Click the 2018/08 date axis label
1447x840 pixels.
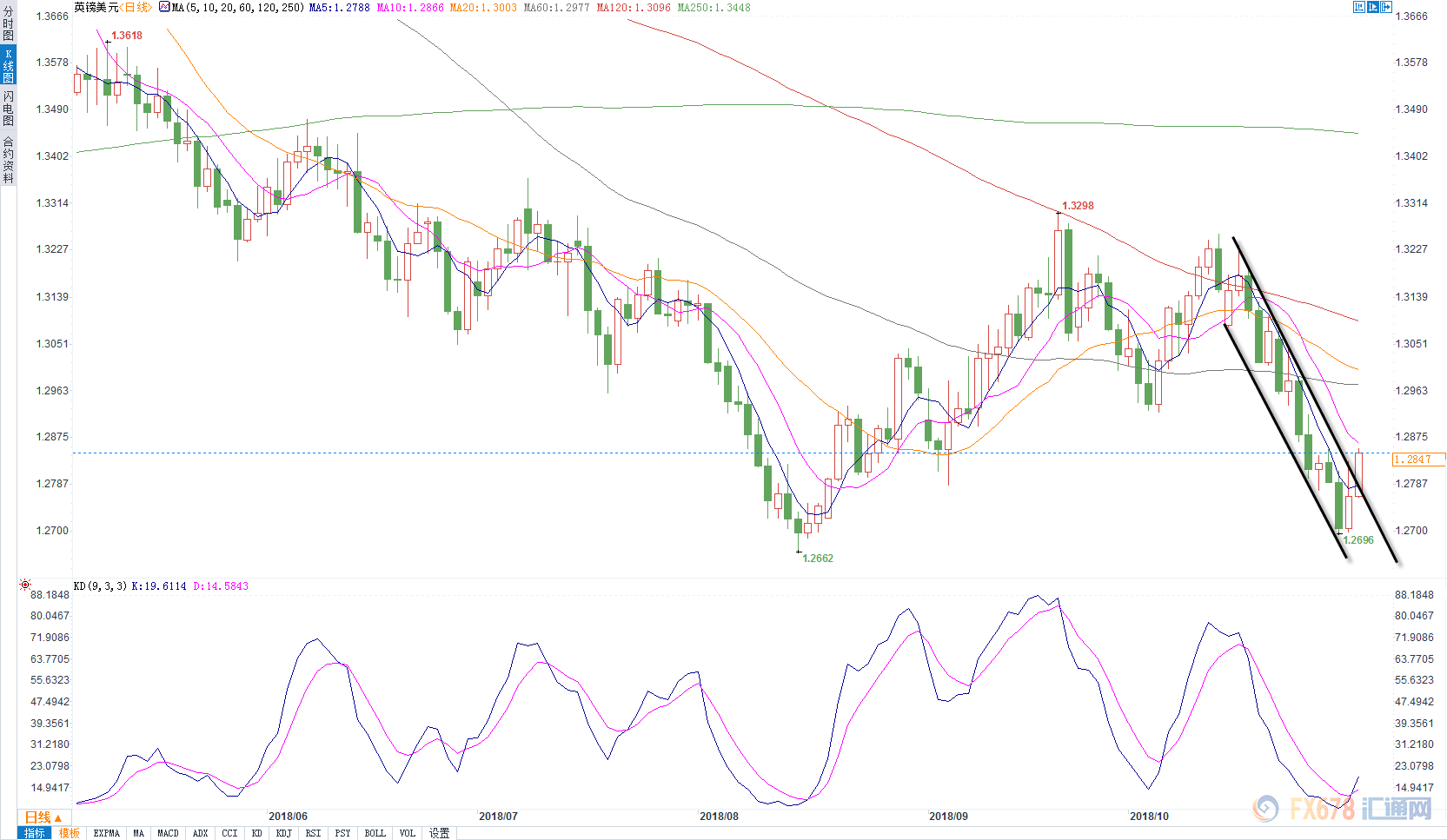pos(719,817)
